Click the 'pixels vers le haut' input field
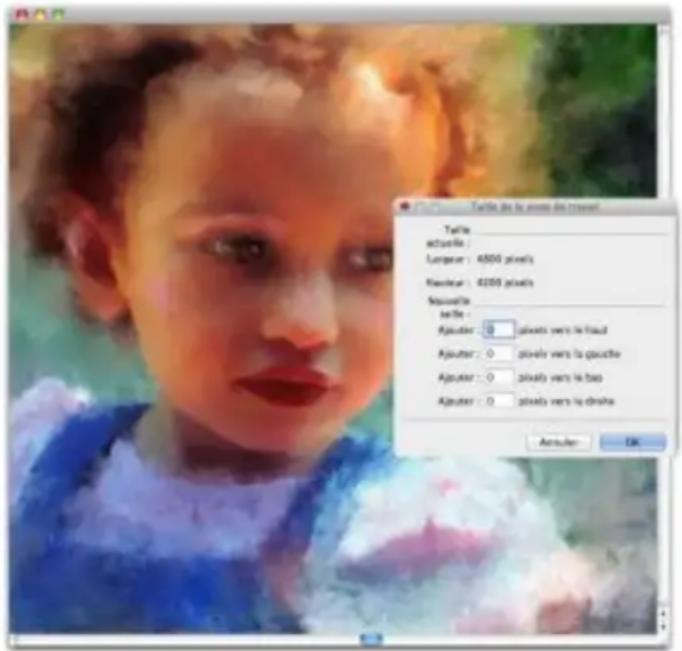The width and height of the screenshot is (682, 651). tap(498, 330)
